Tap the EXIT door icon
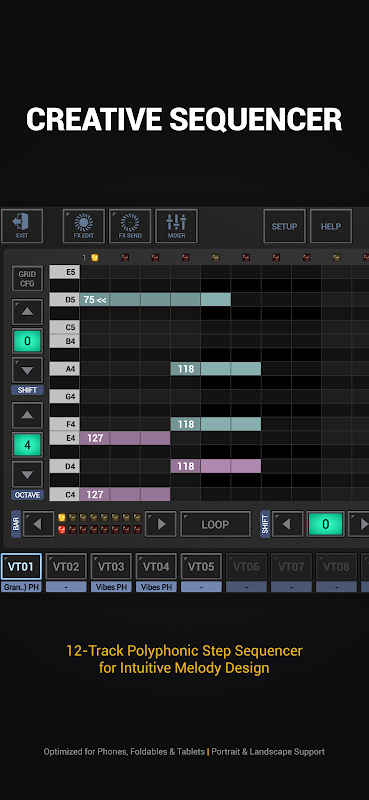 point(22,226)
